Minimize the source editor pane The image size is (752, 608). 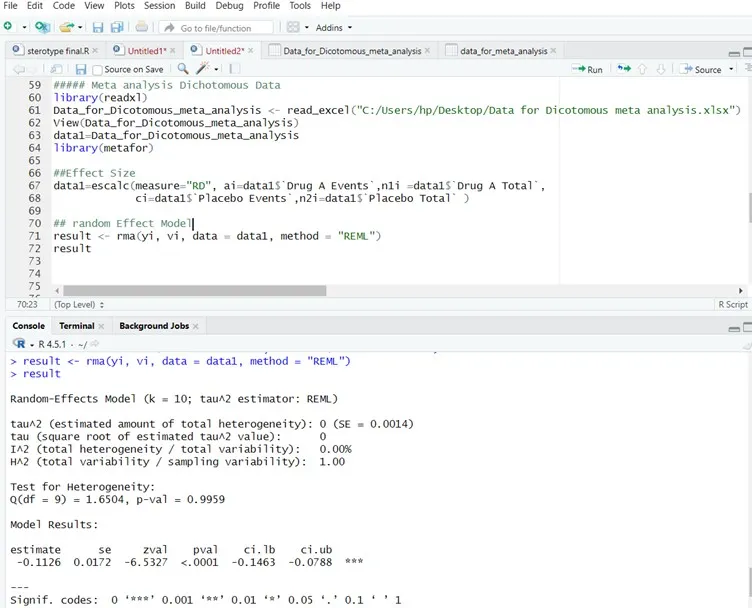[x=734, y=52]
